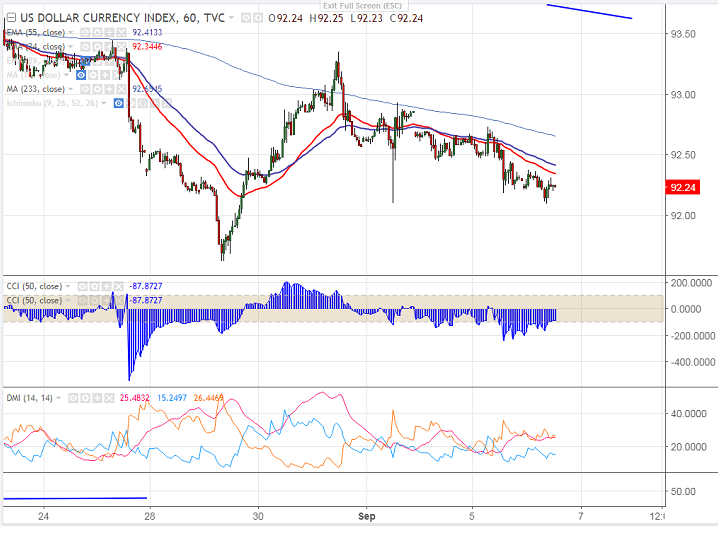Show the faded hidden EMA indicator via blue eye
The image size is (725, 543).
(x=86, y=61)
